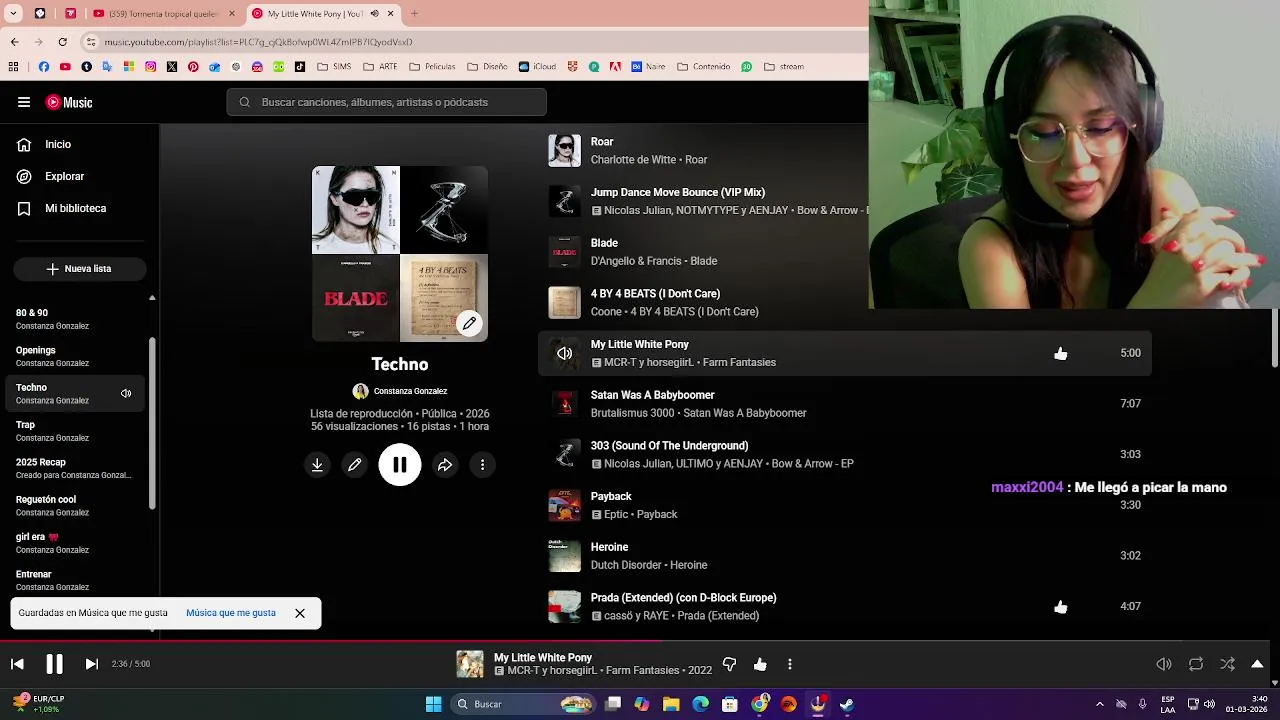
Task: Click the search songs, albums, artists field
Action: [386, 102]
